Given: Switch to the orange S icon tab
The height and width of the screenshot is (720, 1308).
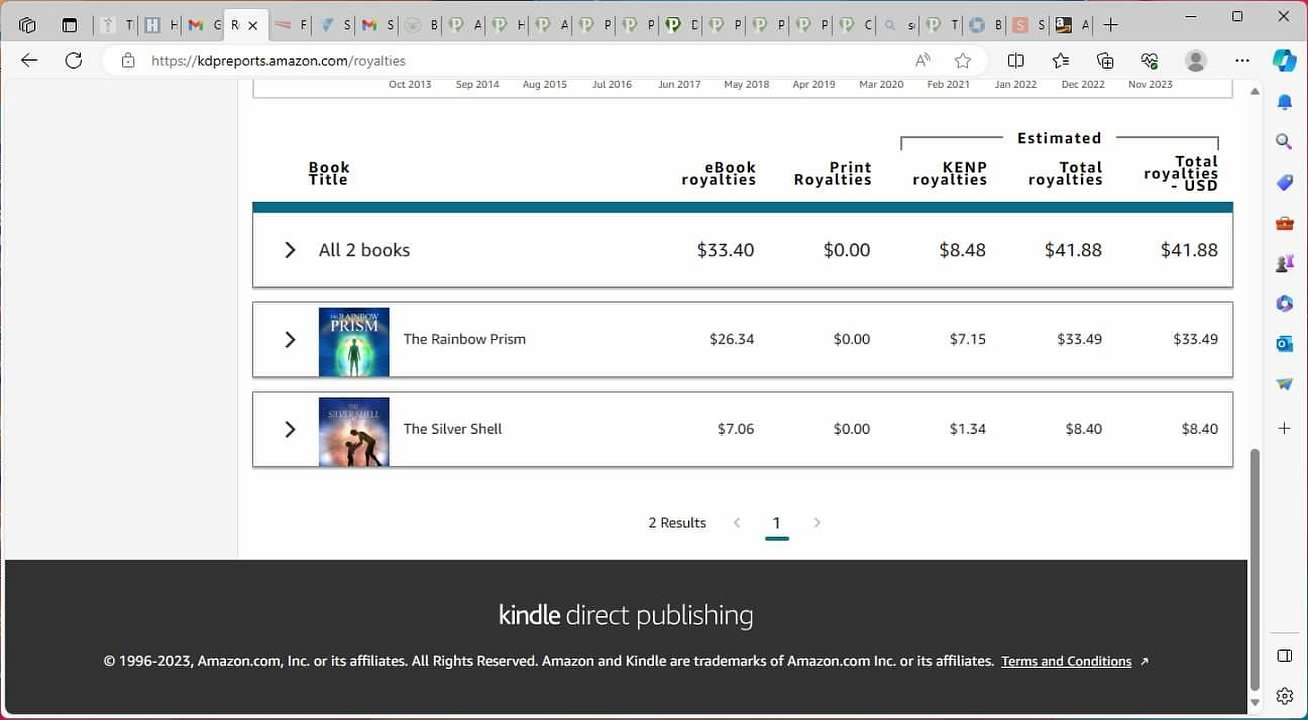Looking at the screenshot, I should coord(1028,25).
